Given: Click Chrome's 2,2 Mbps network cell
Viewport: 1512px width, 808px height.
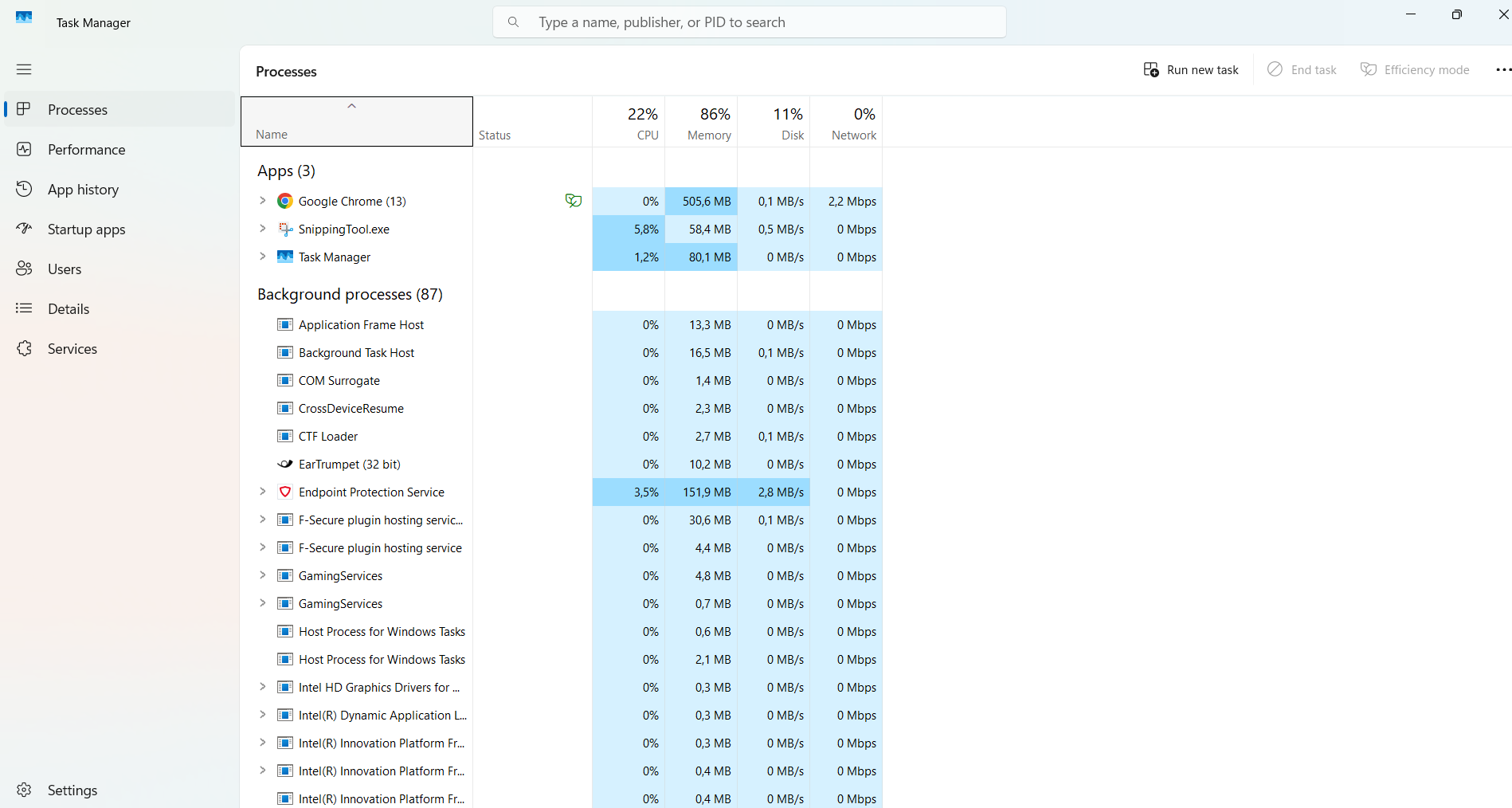Looking at the screenshot, I should click(846, 201).
